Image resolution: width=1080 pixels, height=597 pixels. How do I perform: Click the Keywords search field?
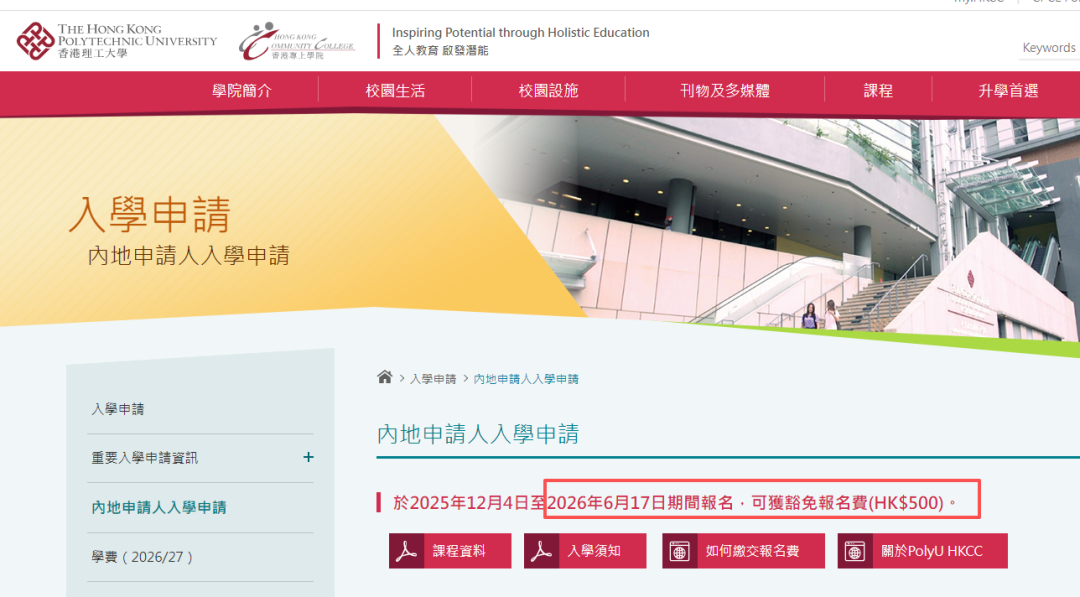[x=1050, y=48]
